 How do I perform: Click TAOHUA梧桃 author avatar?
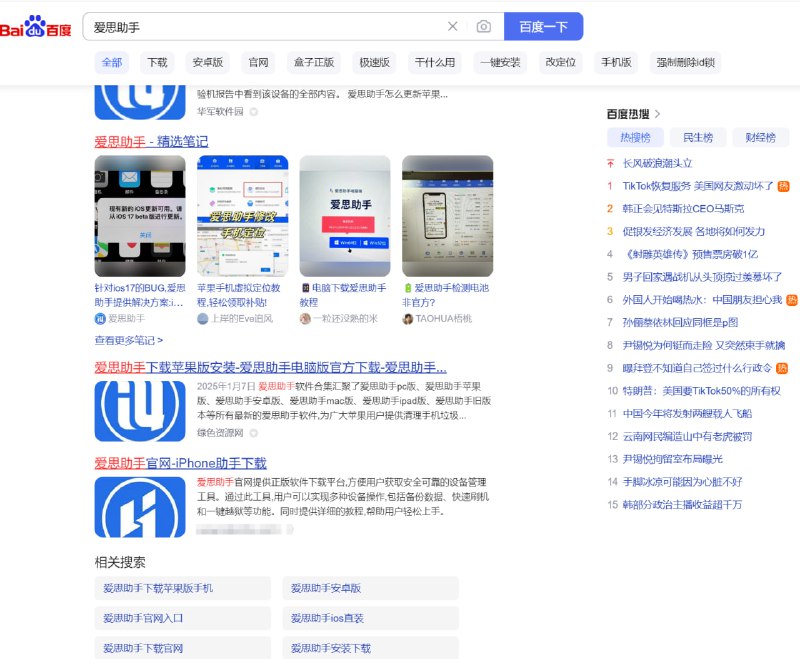click(408, 319)
